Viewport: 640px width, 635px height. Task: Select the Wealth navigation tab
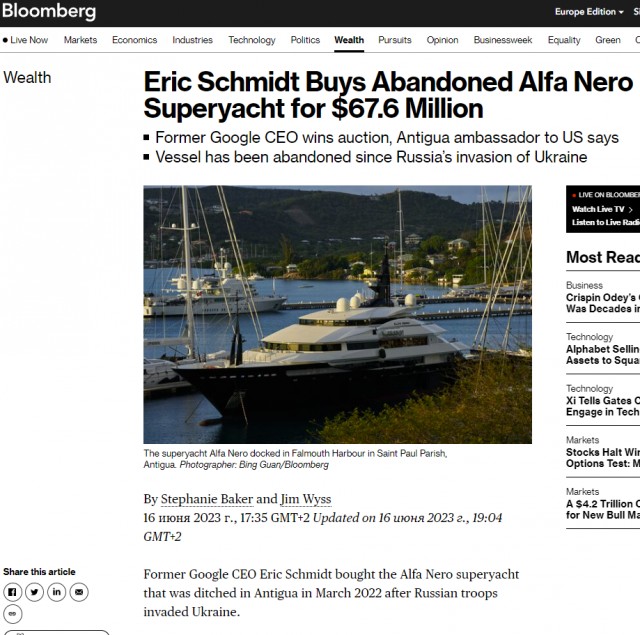tap(349, 40)
